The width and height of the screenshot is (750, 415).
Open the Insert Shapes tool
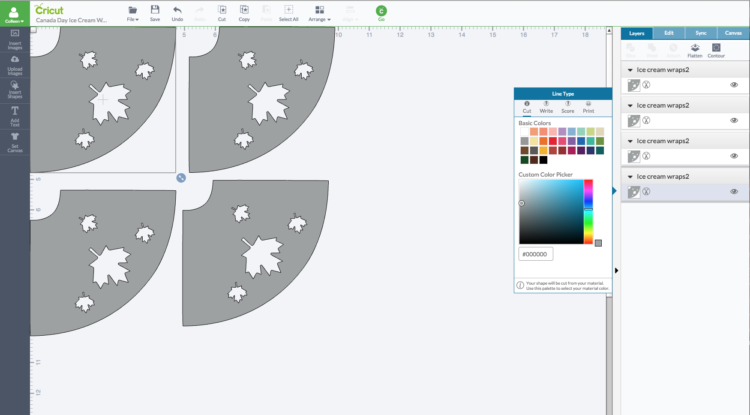(15, 89)
